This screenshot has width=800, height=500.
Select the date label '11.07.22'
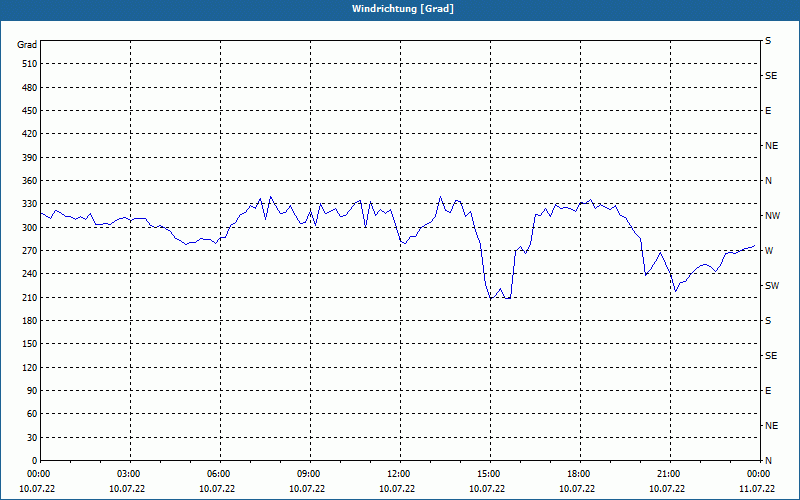(x=757, y=489)
